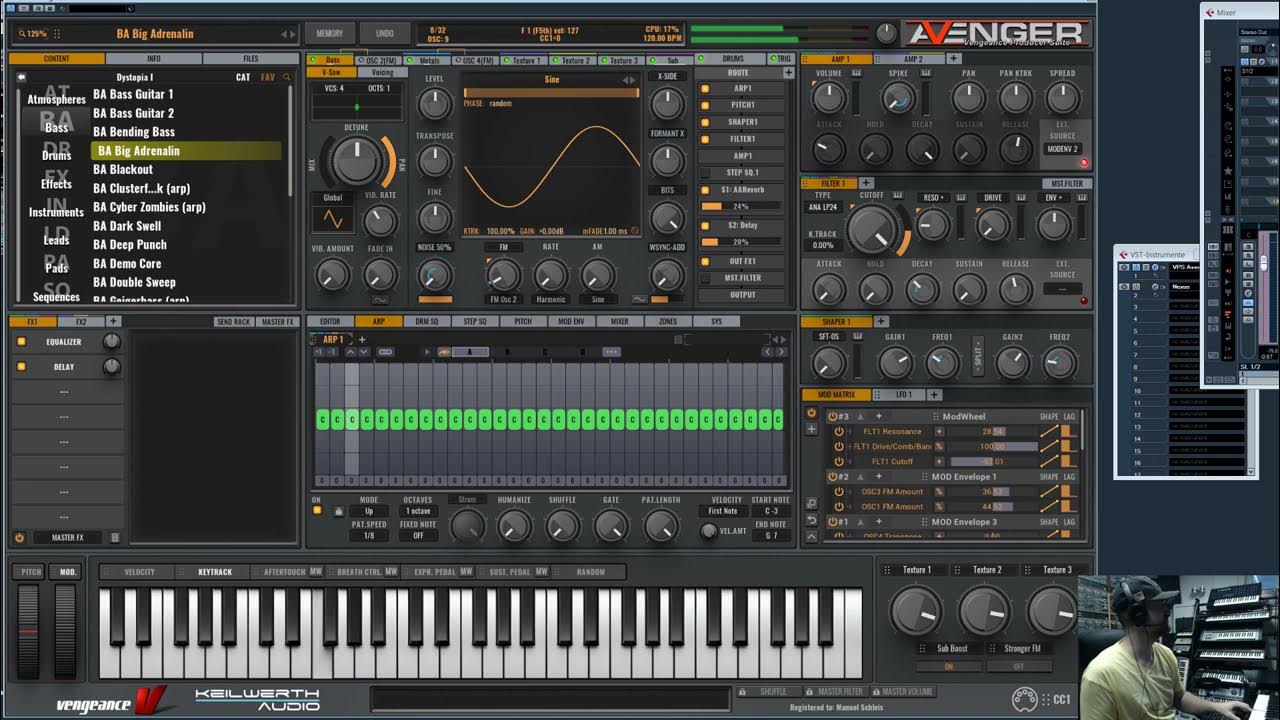Toggle S1: AAReverb send enable

click(705, 190)
